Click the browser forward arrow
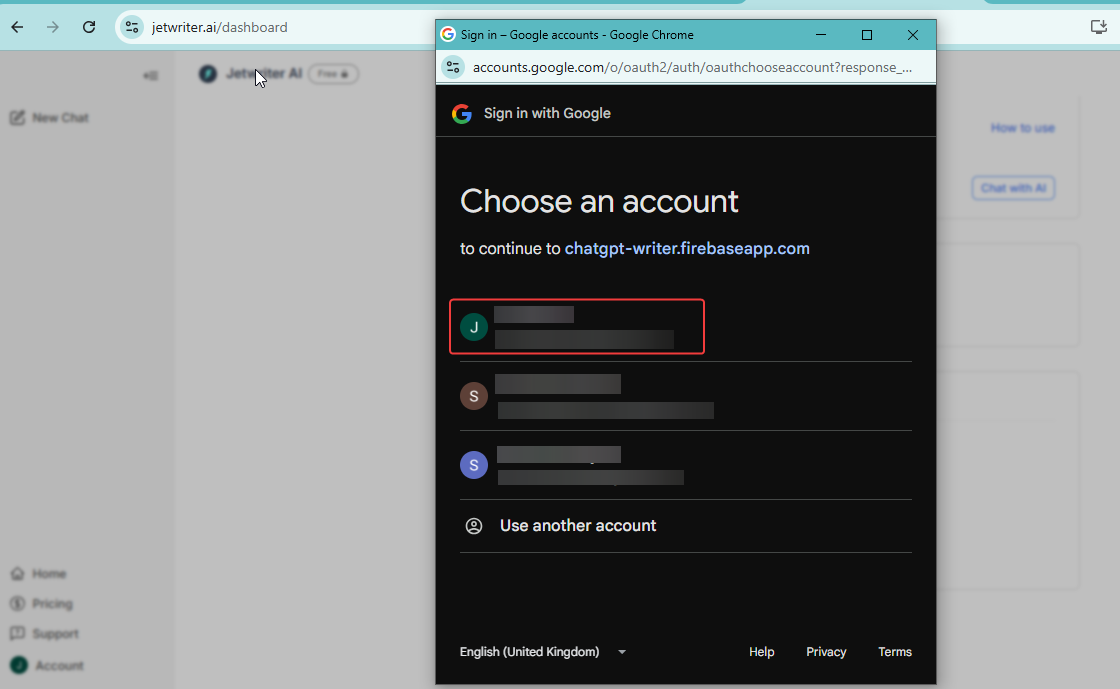1120x689 pixels. (x=53, y=27)
